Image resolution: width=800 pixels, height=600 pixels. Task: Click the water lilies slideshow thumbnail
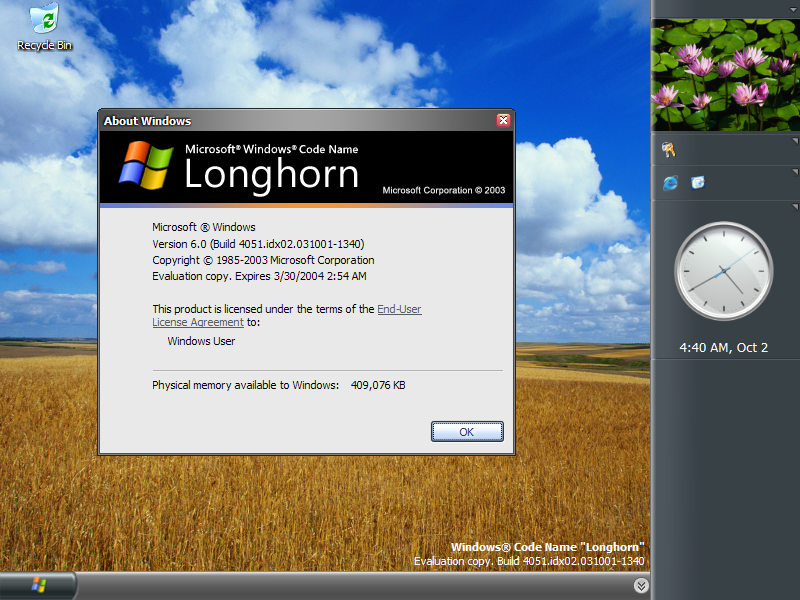[726, 75]
